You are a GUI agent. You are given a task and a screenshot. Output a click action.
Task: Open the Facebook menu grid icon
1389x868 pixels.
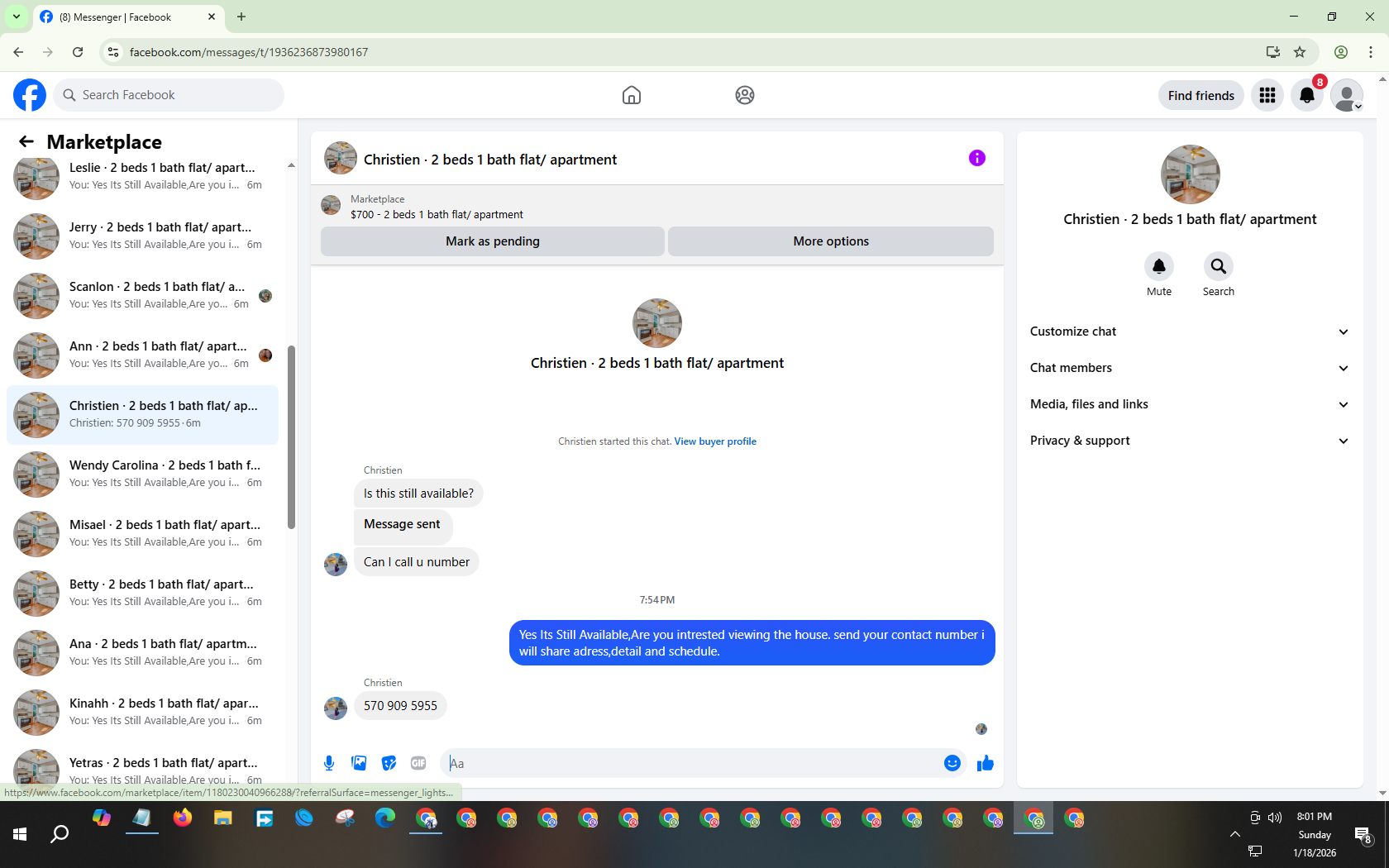pyautogui.click(x=1267, y=95)
